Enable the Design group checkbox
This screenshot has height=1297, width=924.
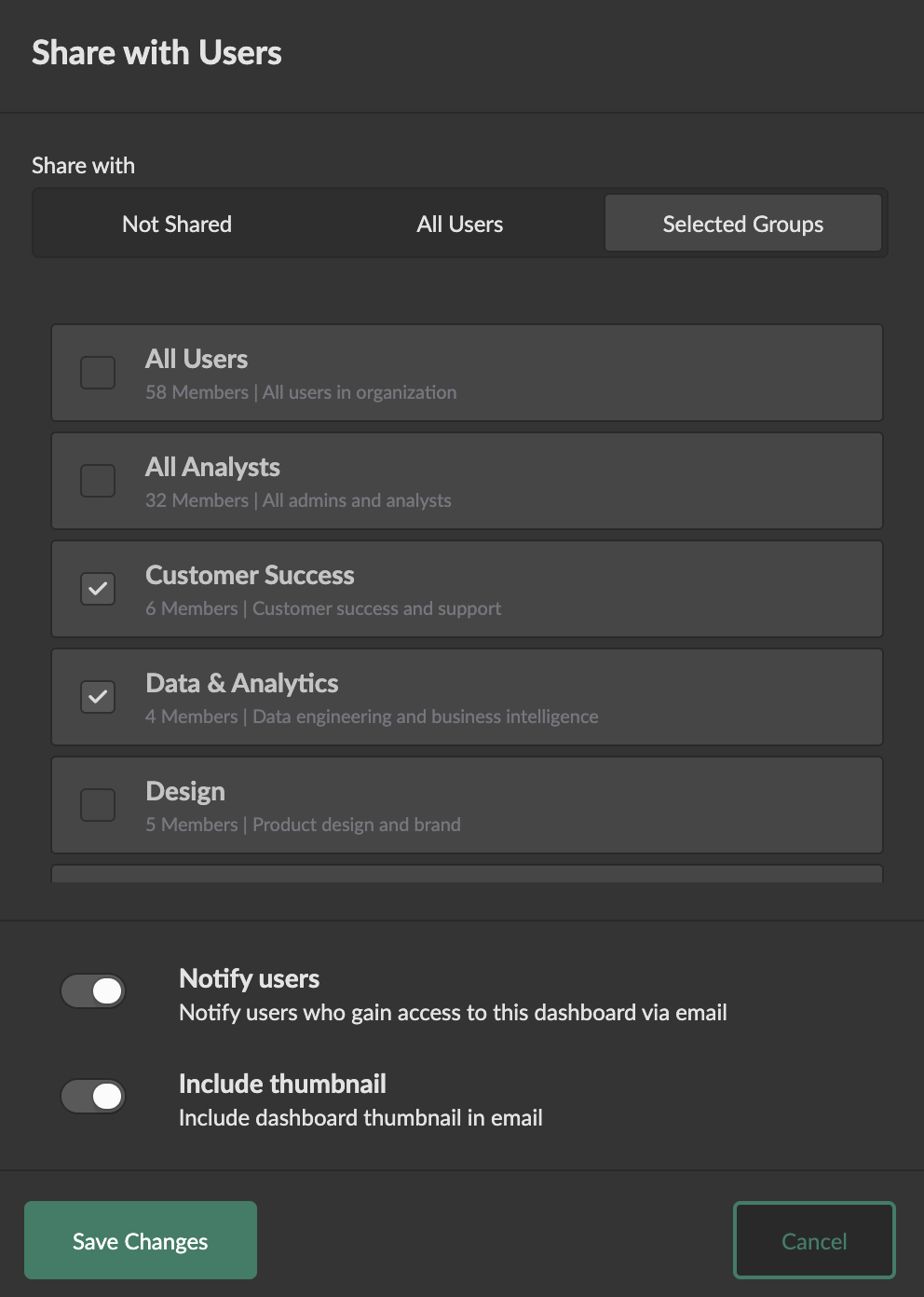pyautogui.click(x=98, y=805)
